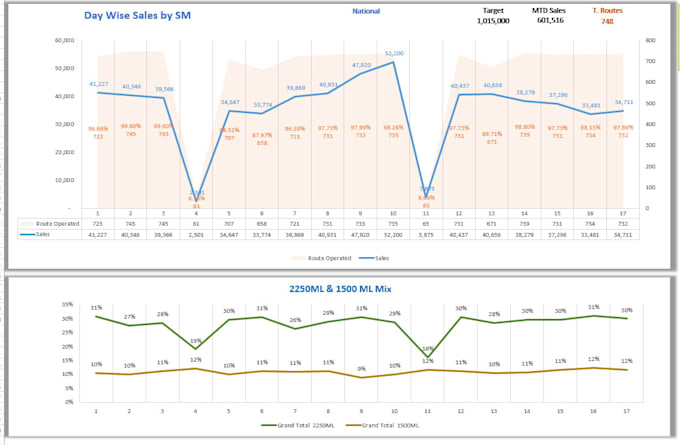Click the 41,227 data label above the sales line

[98, 84]
